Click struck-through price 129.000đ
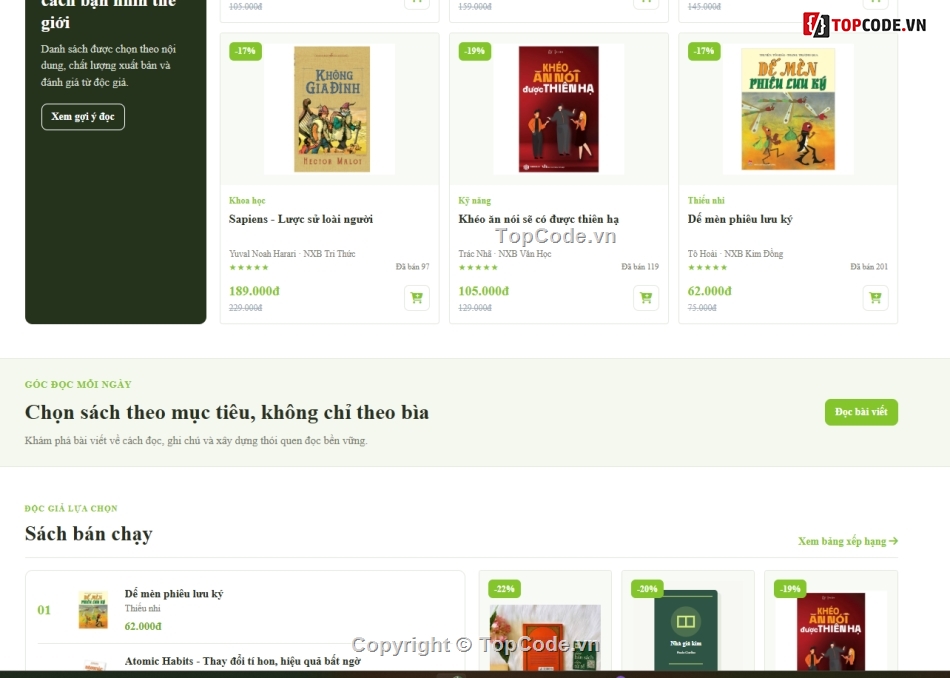Screen dimensions: 950x678 475,308
